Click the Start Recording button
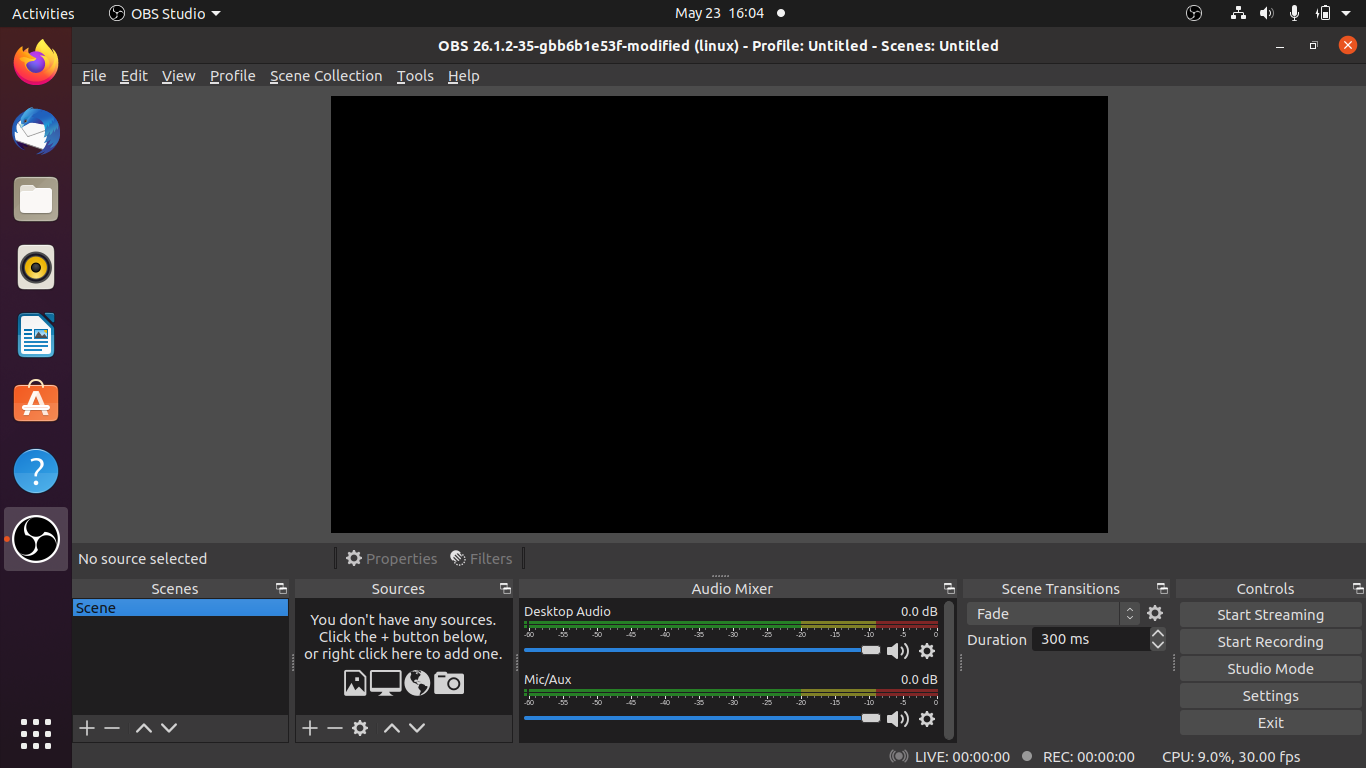 click(x=1270, y=641)
